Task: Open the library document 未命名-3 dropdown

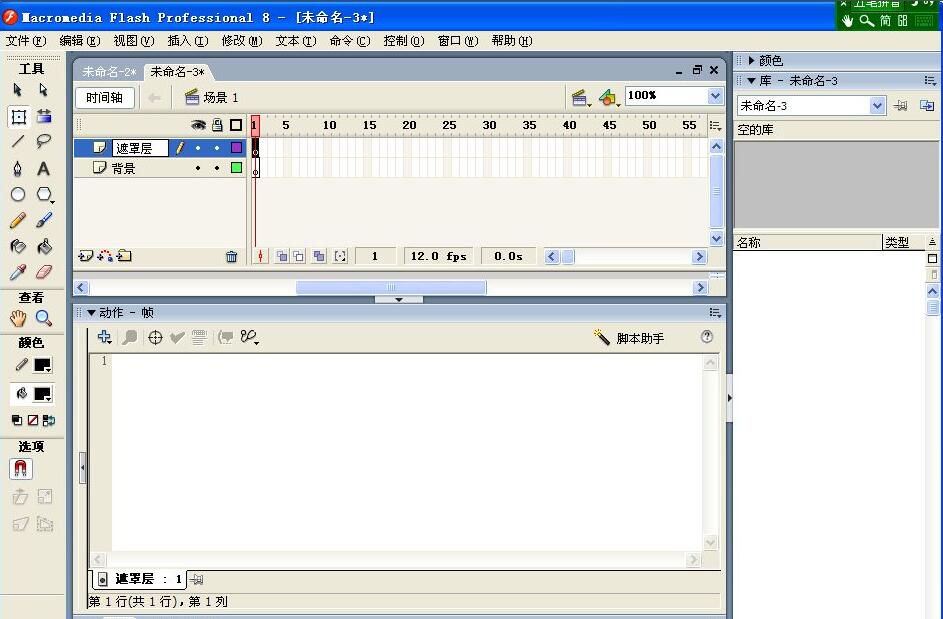Action: [877, 106]
